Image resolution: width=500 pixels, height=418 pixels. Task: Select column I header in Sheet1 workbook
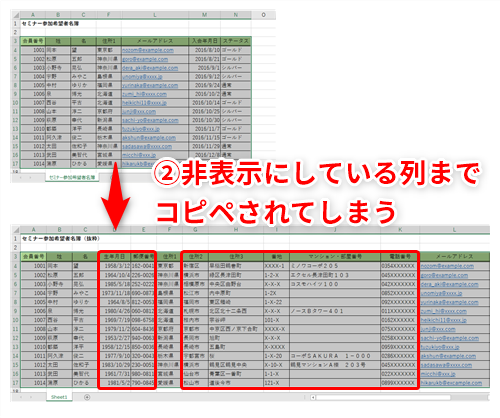(276, 229)
